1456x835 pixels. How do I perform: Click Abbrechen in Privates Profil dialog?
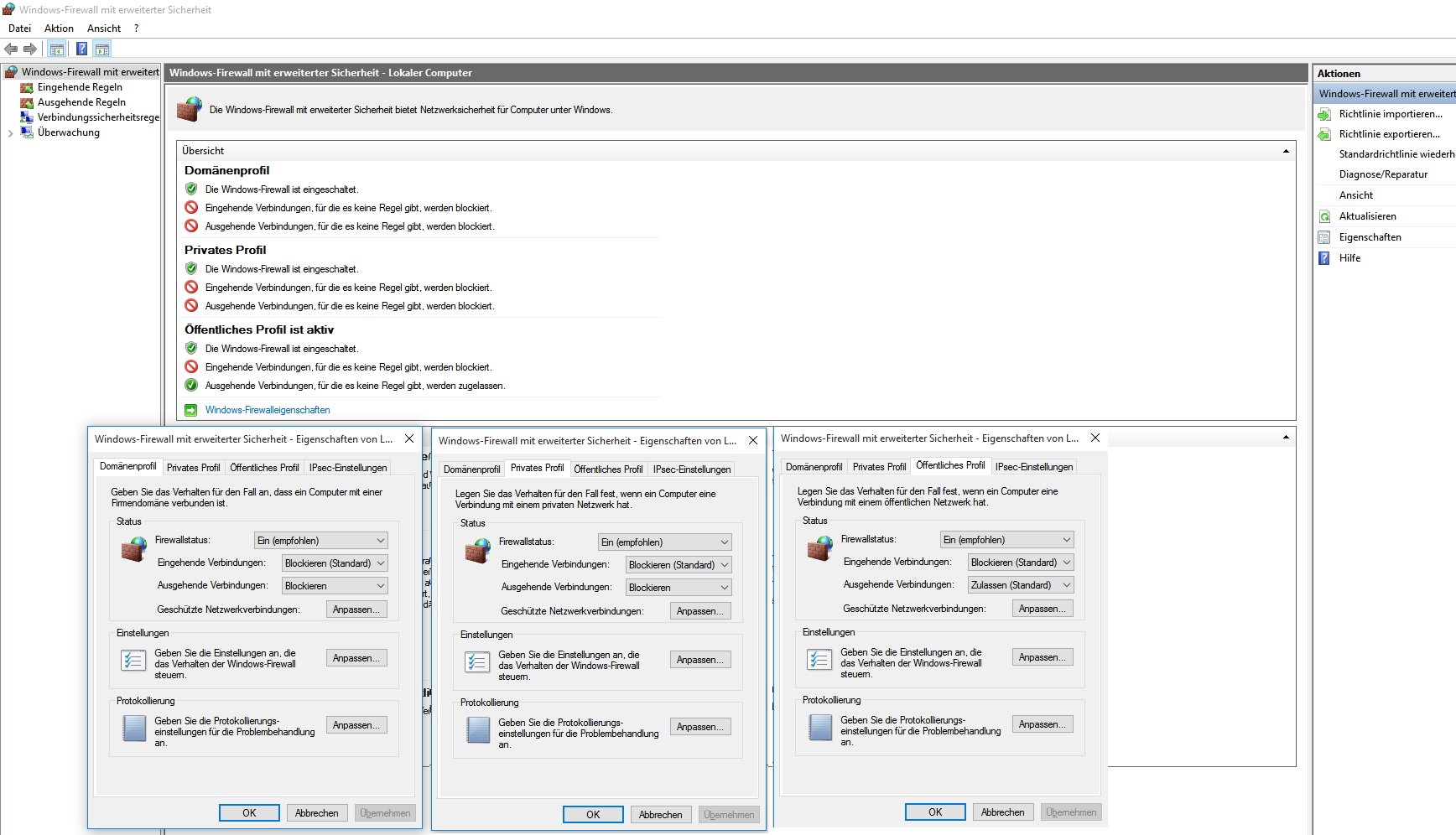pyautogui.click(x=660, y=815)
